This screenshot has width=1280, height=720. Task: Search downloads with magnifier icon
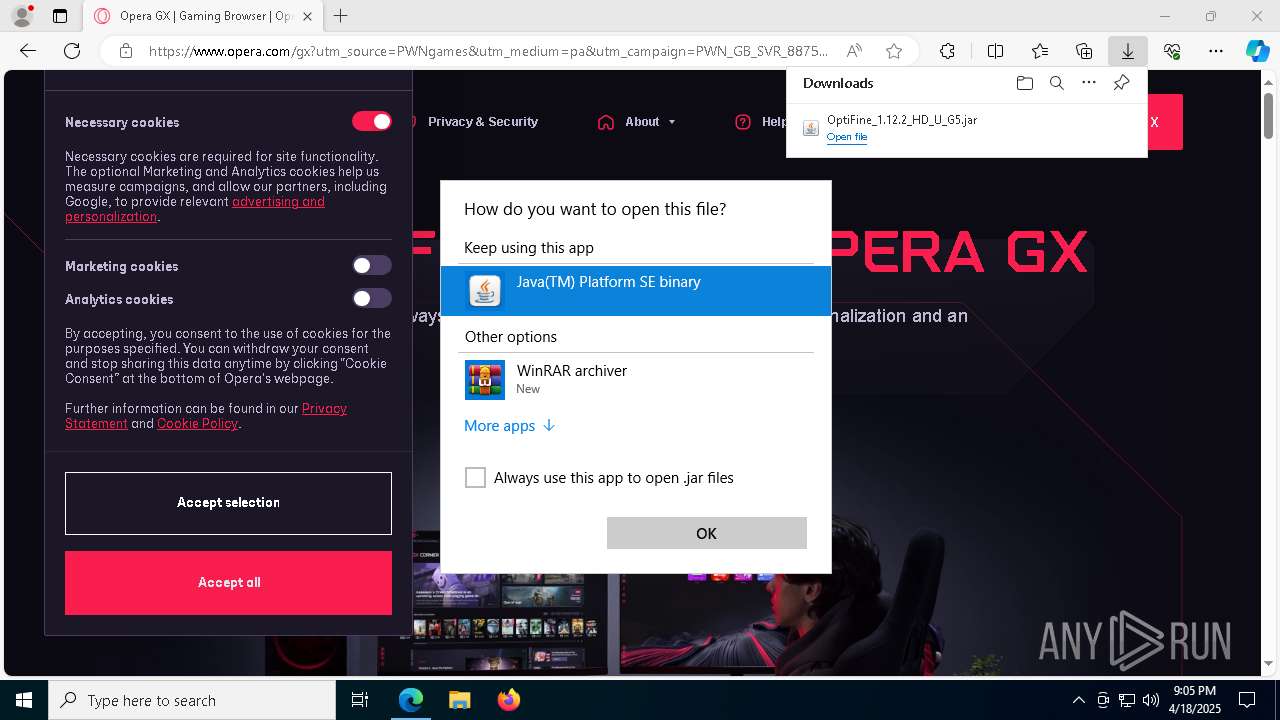point(1056,83)
